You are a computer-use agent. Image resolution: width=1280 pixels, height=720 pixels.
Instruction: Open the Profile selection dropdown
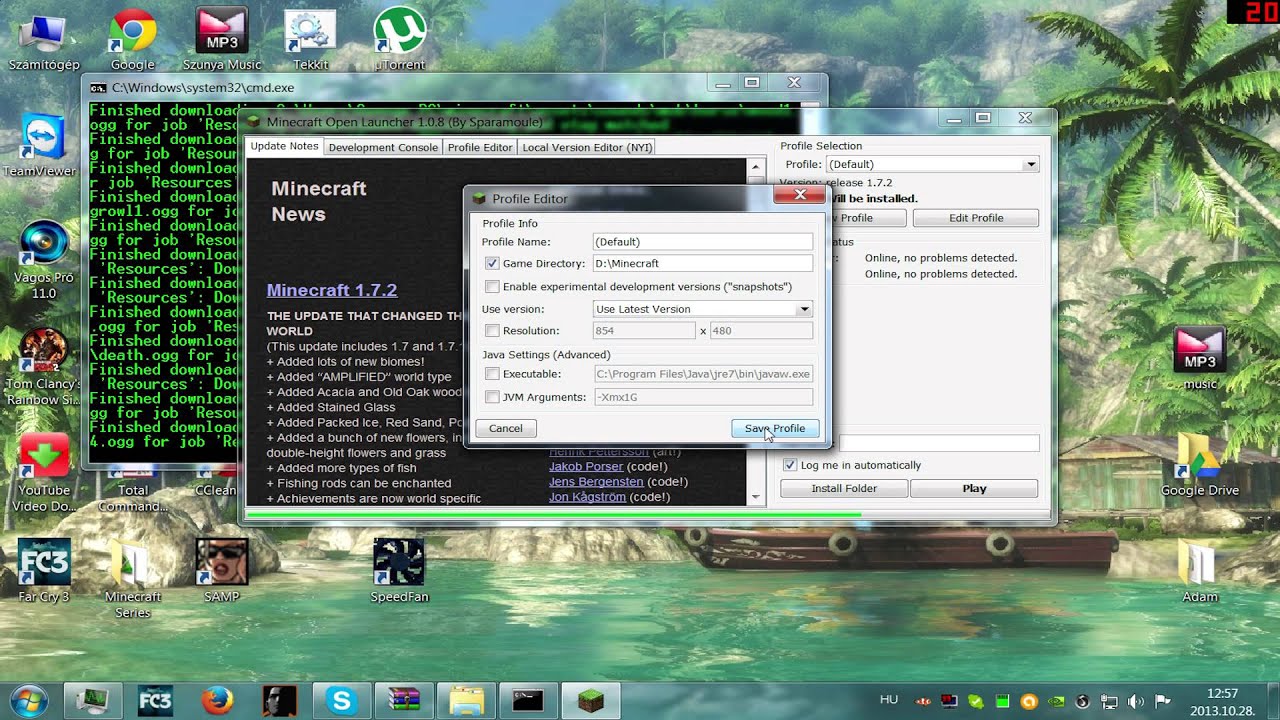(x=932, y=164)
